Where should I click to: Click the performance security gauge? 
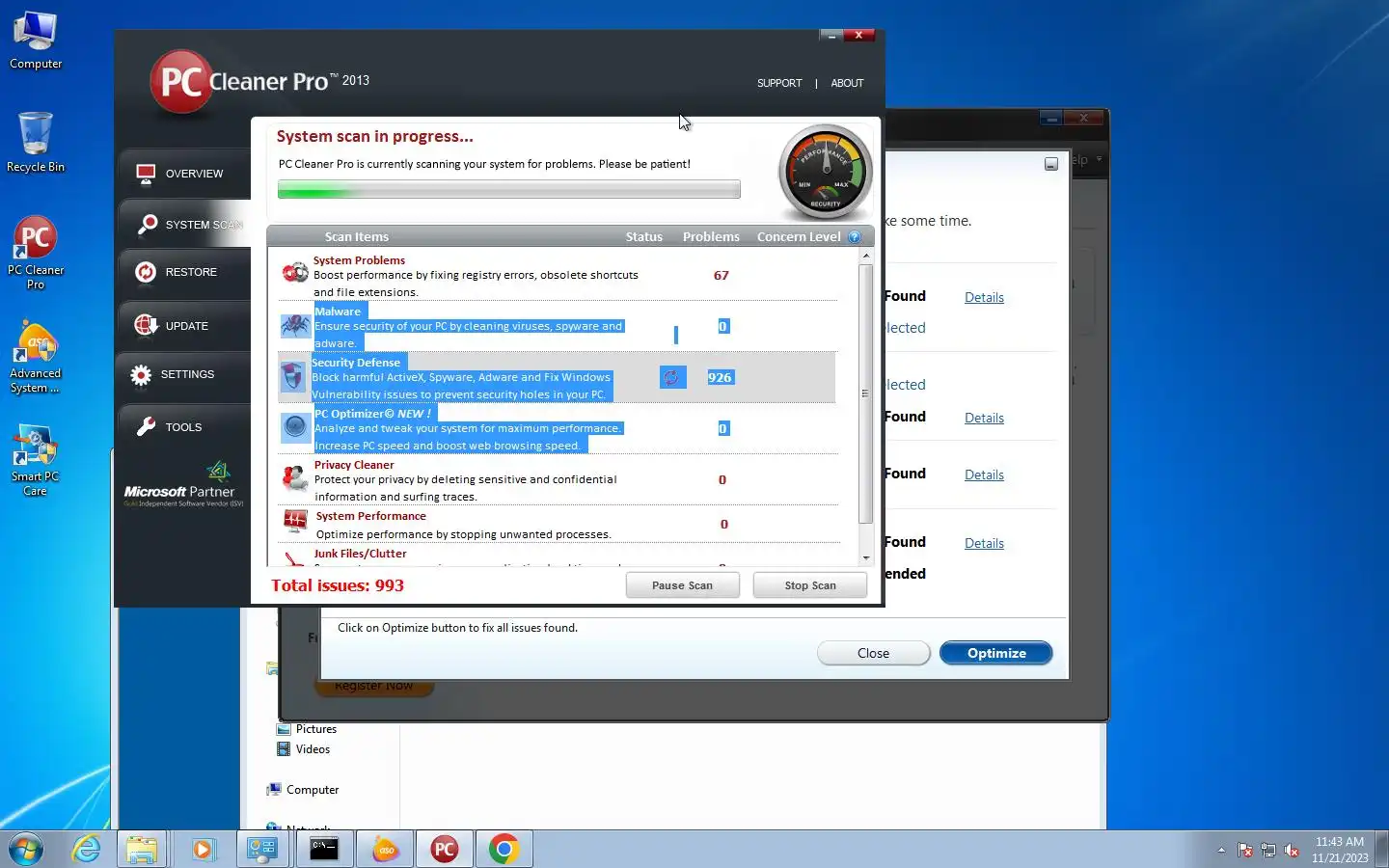click(x=825, y=172)
